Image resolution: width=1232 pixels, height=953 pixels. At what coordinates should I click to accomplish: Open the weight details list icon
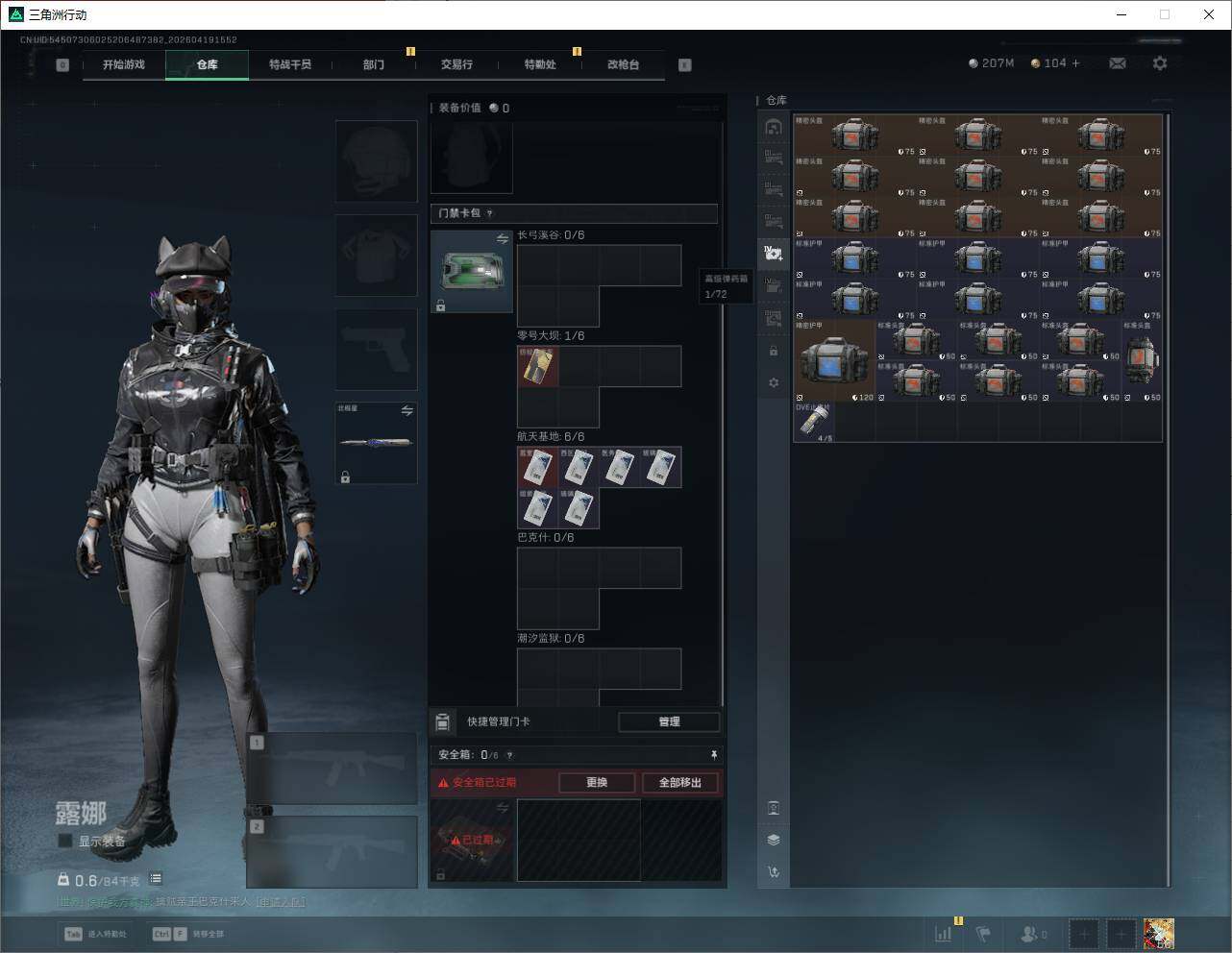click(156, 879)
